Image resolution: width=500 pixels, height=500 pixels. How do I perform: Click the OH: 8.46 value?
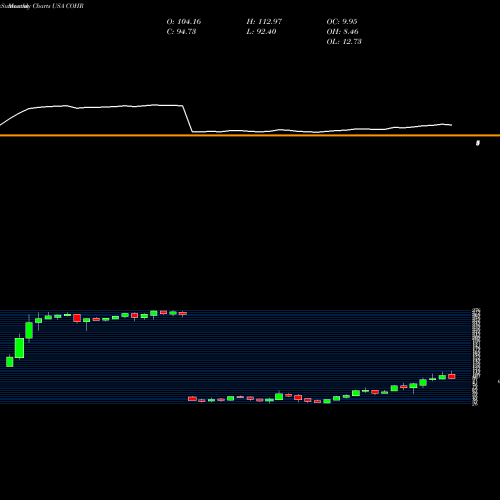click(342, 32)
